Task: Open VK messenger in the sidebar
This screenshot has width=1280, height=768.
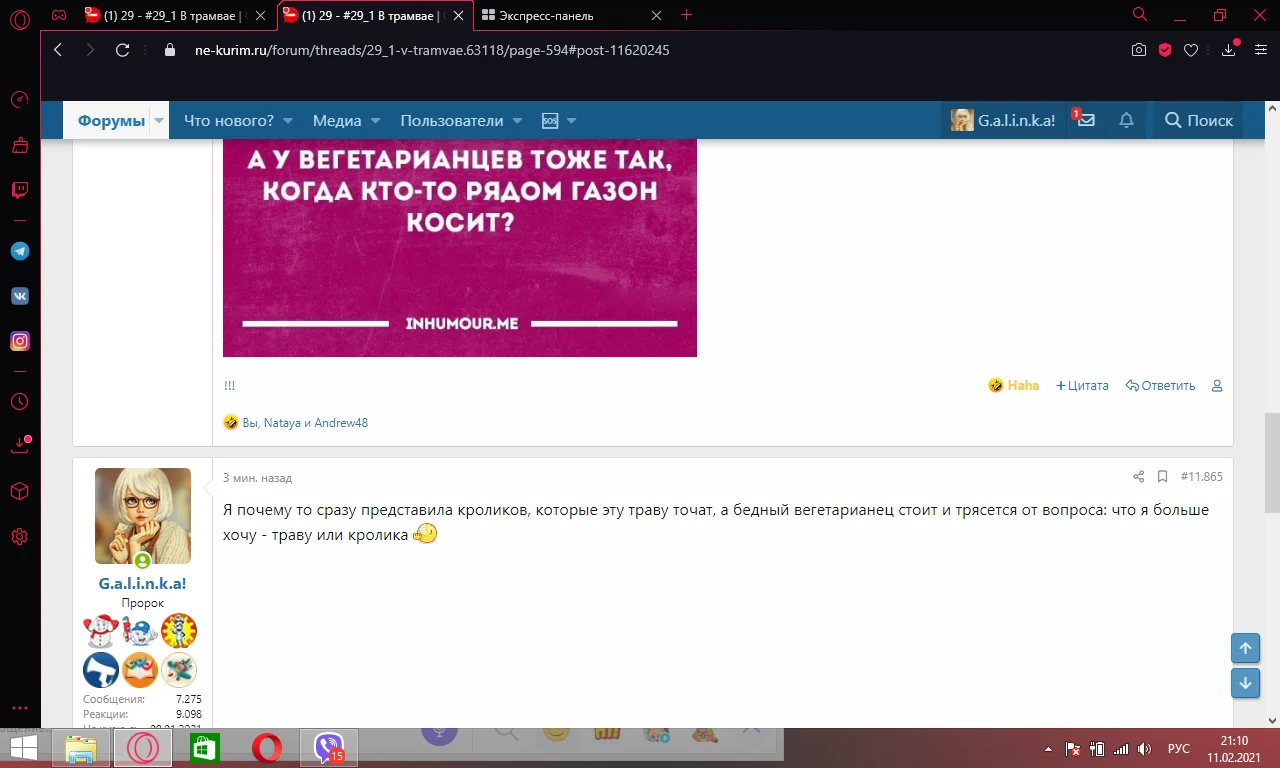Action: tap(19, 295)
